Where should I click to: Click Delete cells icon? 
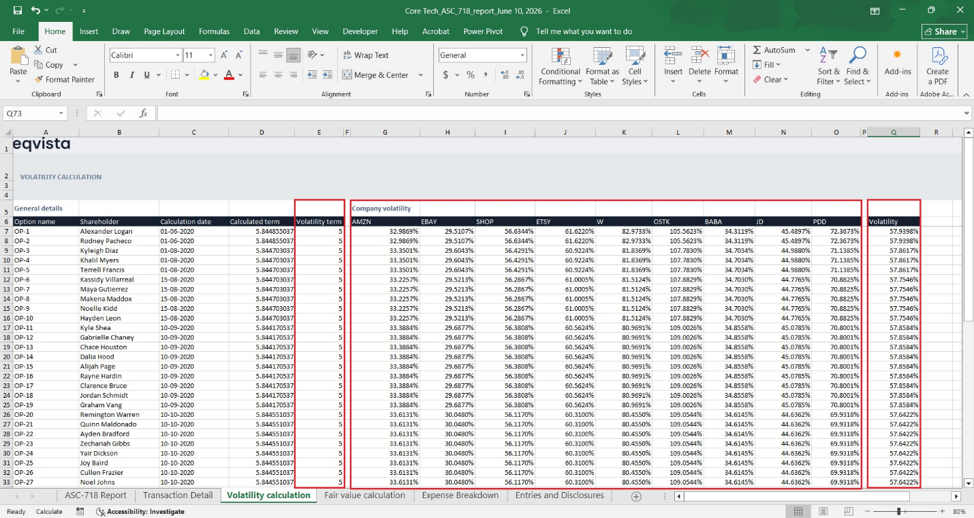pyautogui.click(x=699, y=56)
